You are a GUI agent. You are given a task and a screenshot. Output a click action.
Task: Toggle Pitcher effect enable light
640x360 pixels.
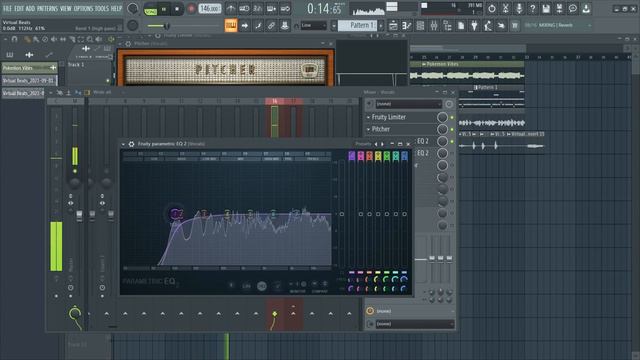[x=452, y=129]
